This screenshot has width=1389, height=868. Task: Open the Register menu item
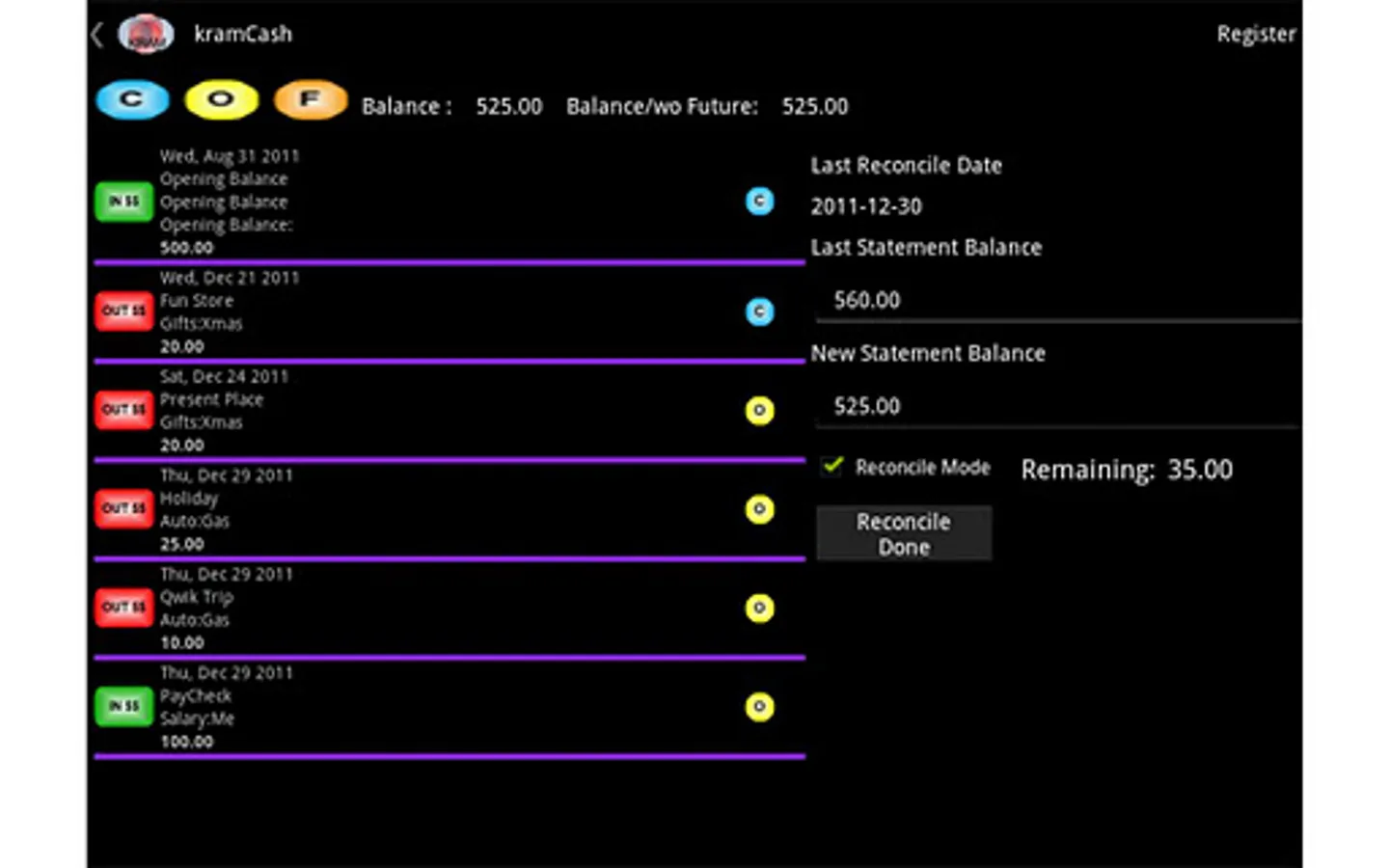[x=1255, y=35]
